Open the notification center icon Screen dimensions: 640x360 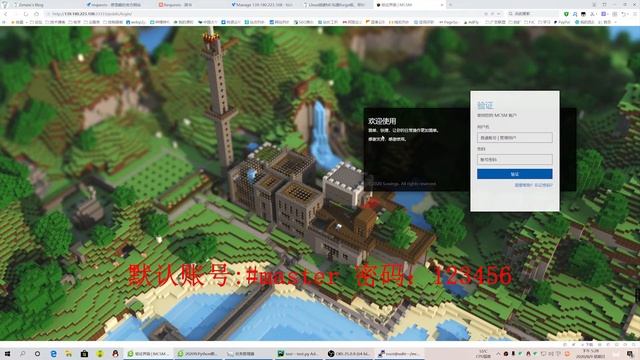(630, 353)
